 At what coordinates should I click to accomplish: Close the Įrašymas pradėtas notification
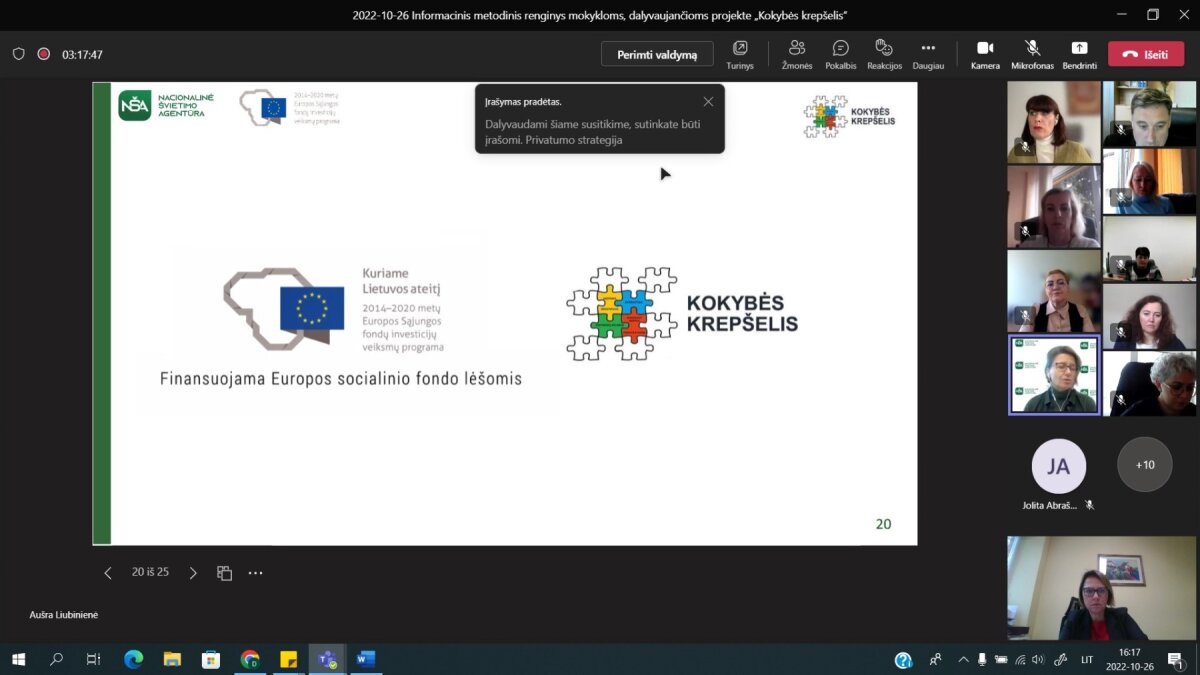tap(708, 101)
